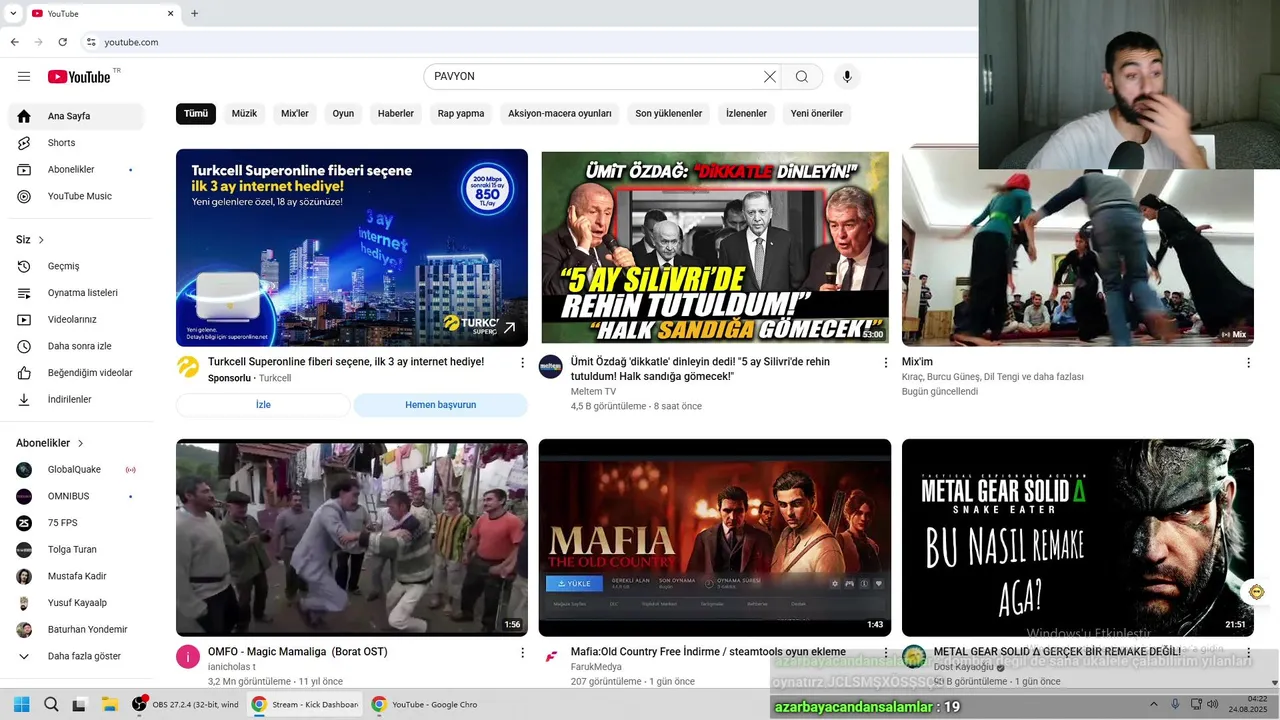
Task: Select the Yeni öneriler filter chip
Action: (x=817, y=114)
